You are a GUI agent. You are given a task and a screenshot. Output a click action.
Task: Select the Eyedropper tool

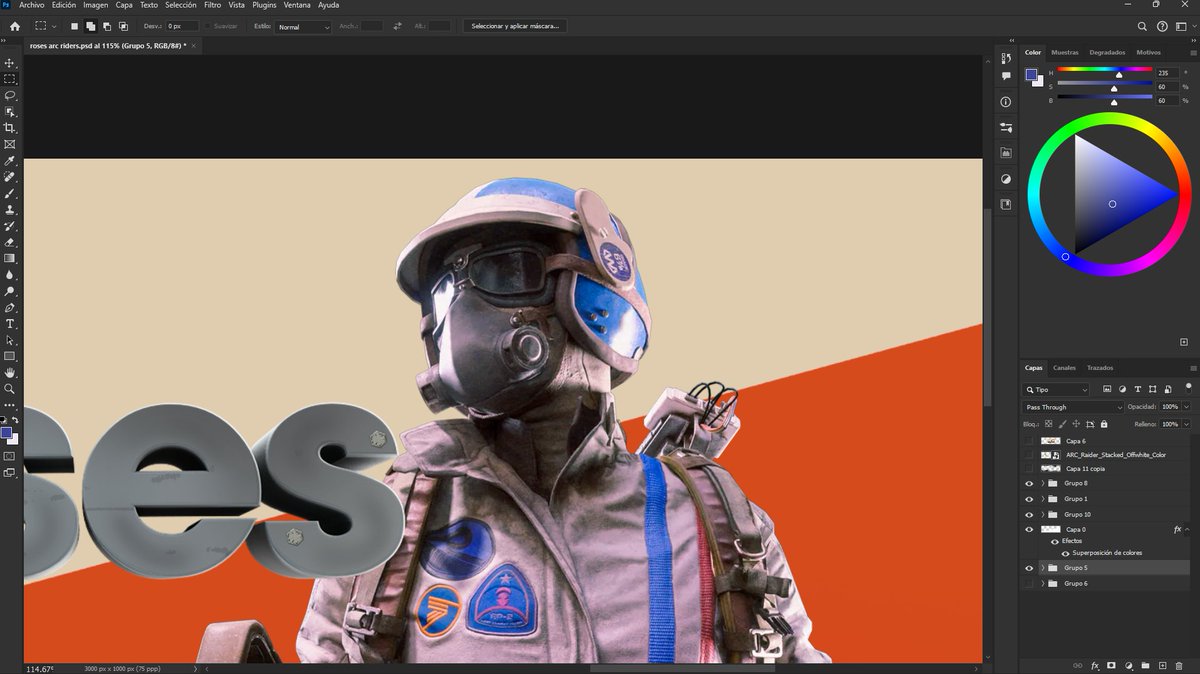(10, 160)
